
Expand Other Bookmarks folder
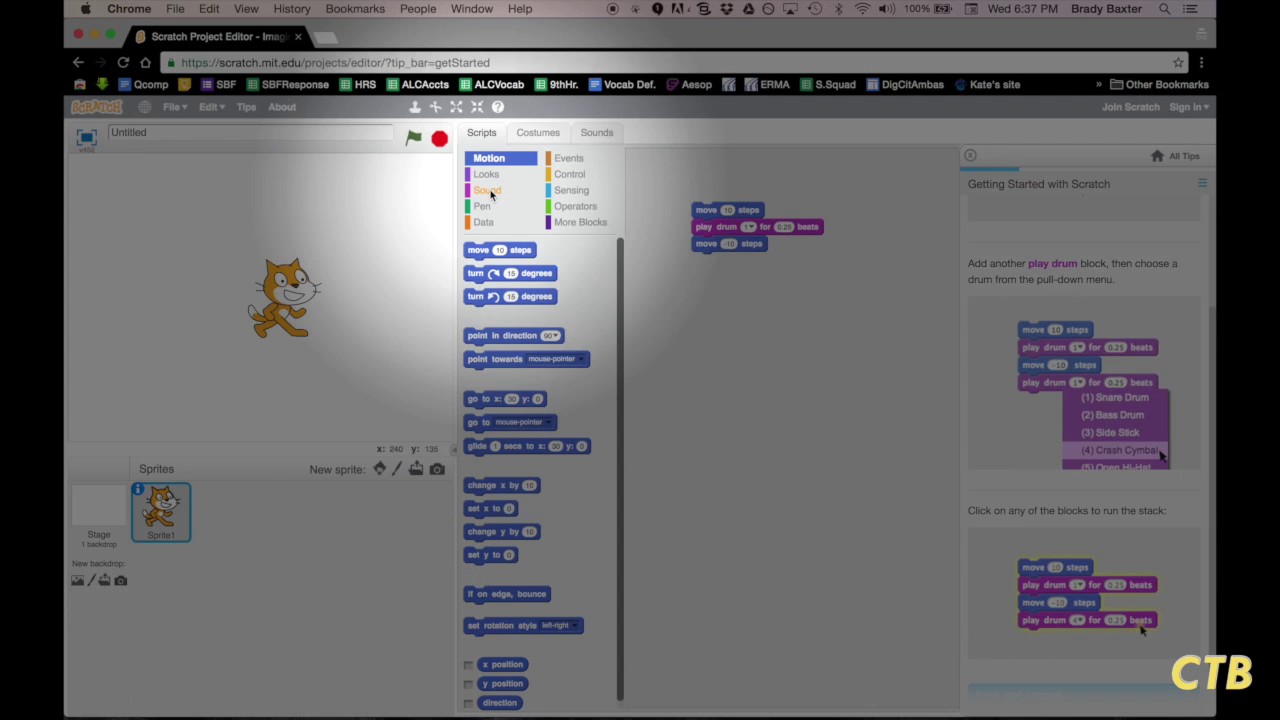point(1159,84)
